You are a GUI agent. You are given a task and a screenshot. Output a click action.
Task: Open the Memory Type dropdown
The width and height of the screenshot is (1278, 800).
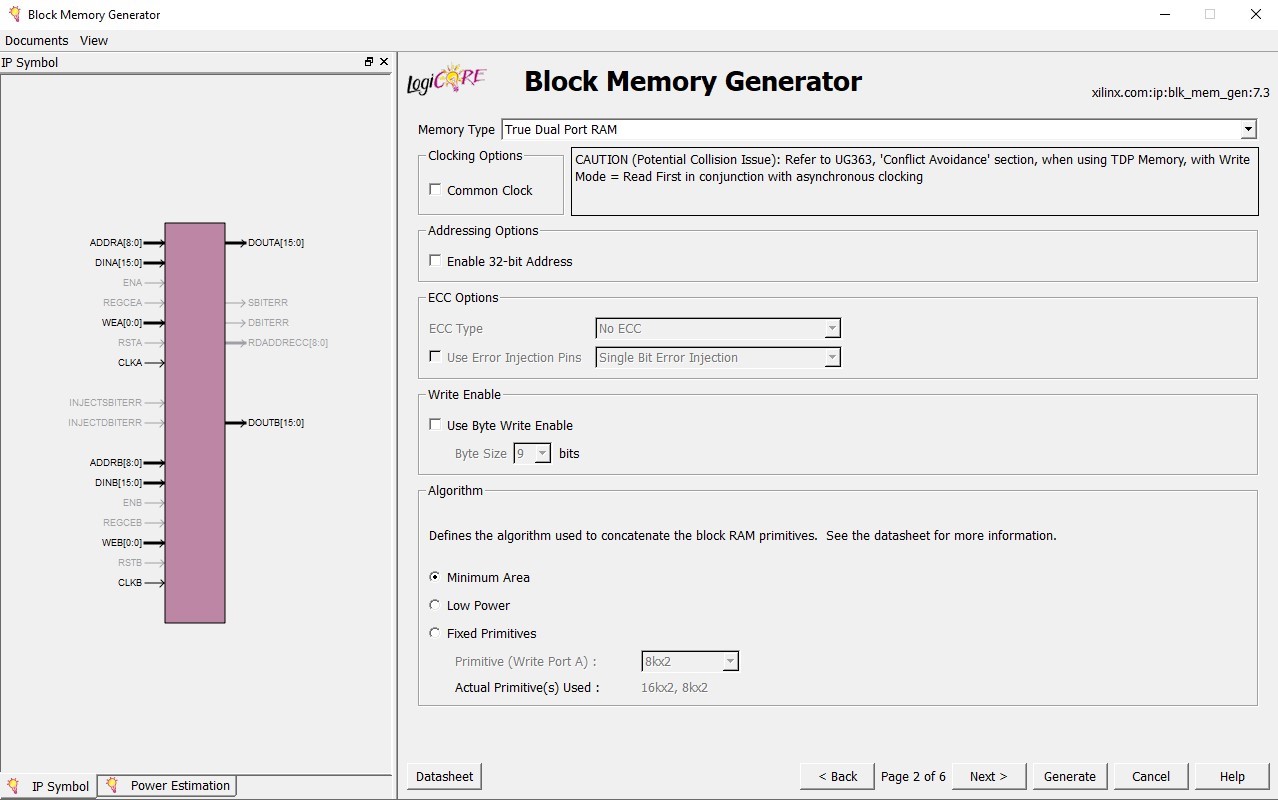click(1247, 129)
